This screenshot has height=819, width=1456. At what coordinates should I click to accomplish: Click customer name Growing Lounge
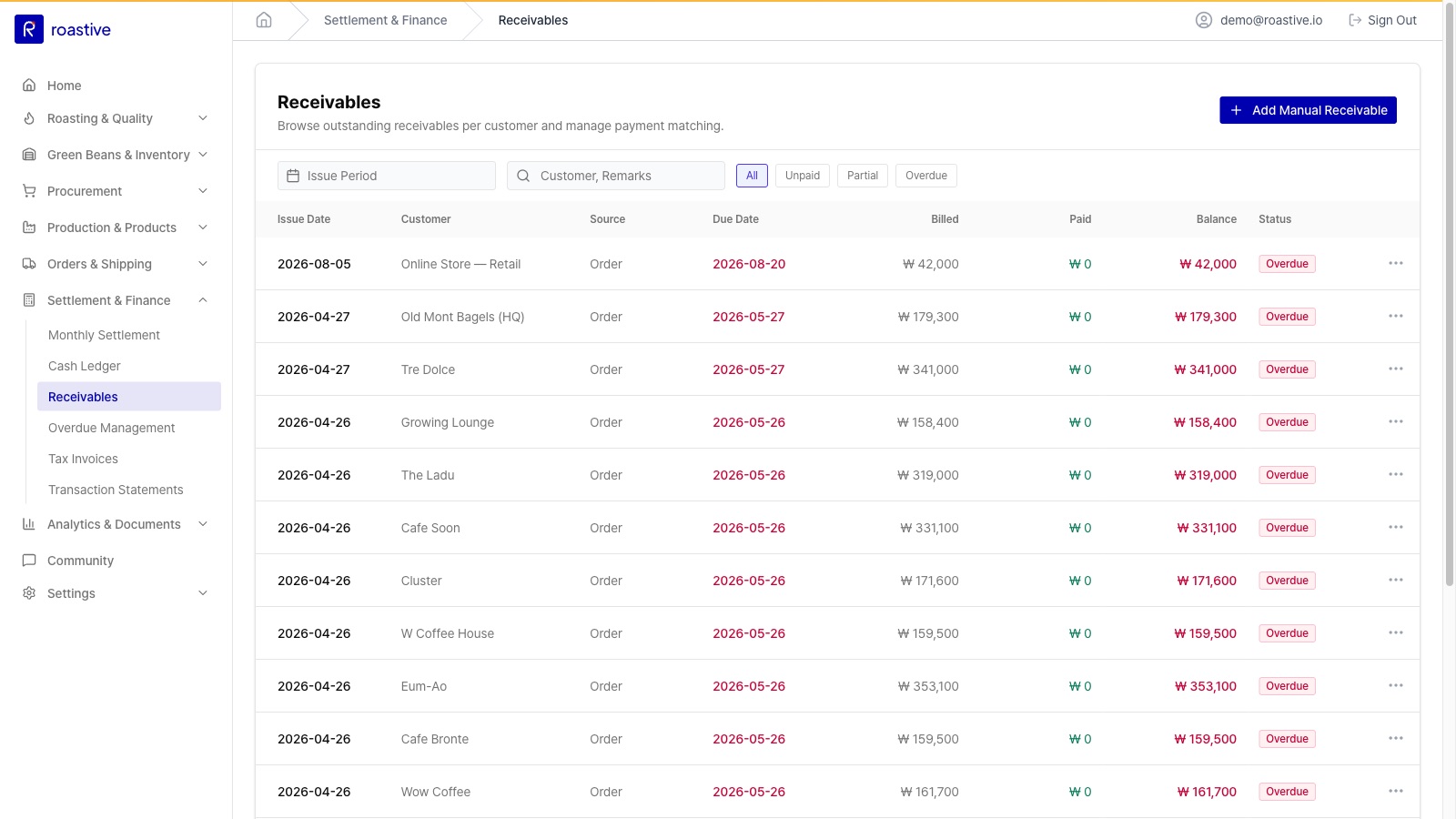point(448,422)
